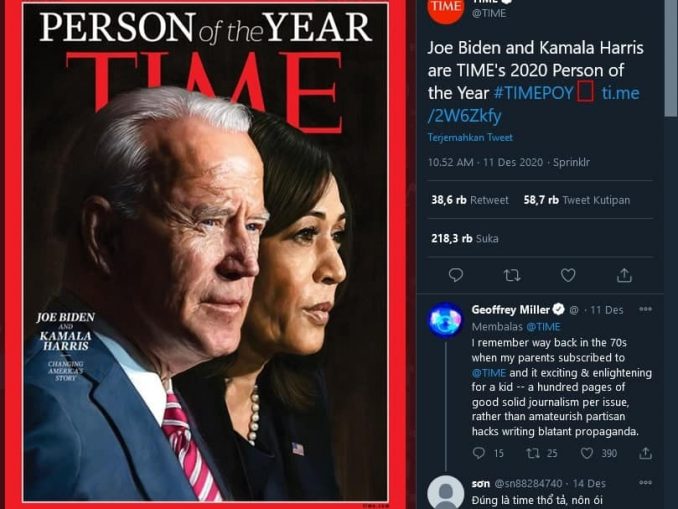Click the reply icon under TIME's tweet
Screen dimensions: 678x509
(x=456, y=275)
